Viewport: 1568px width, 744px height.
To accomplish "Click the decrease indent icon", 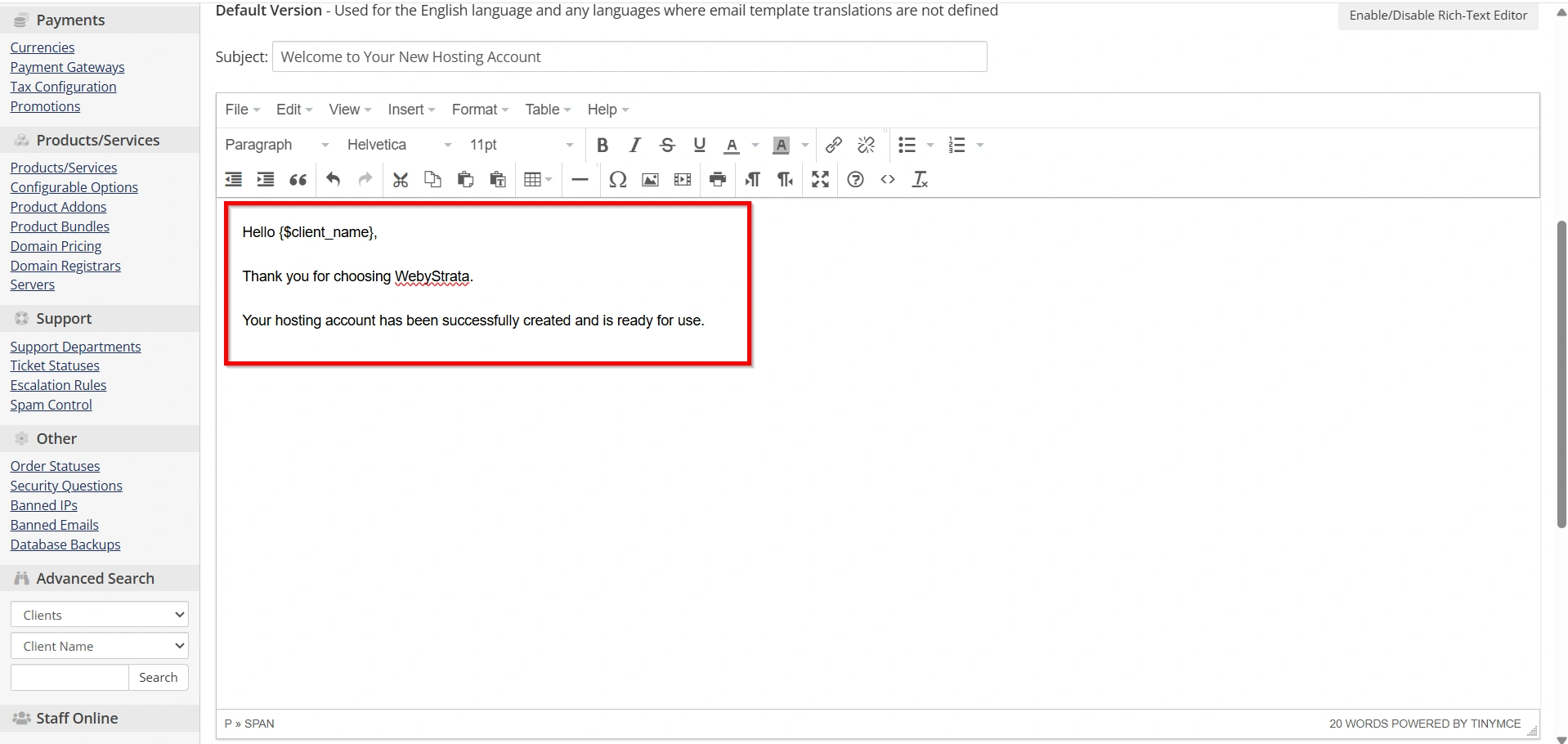I will pos(234,180).
